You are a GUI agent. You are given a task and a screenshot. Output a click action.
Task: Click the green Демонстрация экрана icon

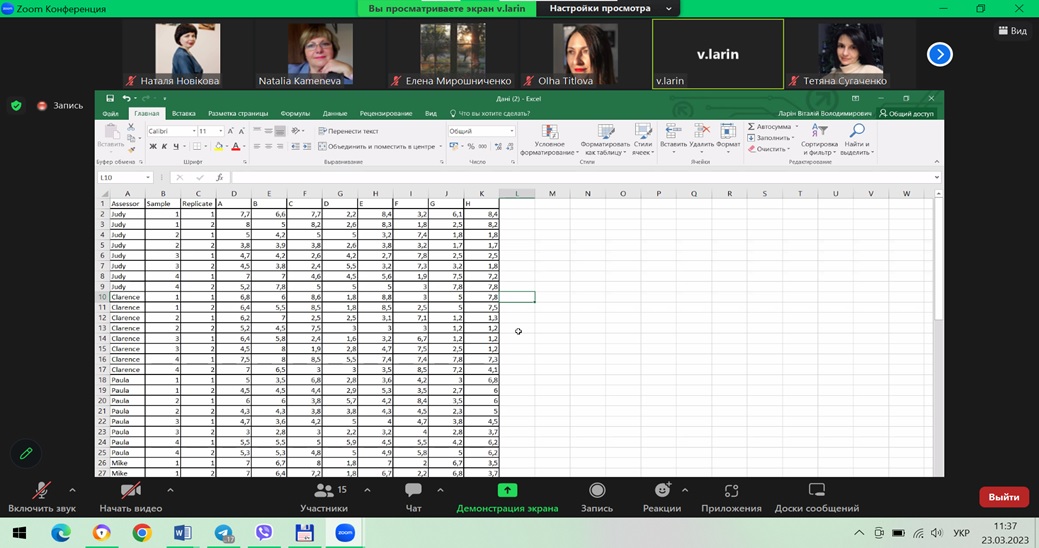tap(507, 491)
